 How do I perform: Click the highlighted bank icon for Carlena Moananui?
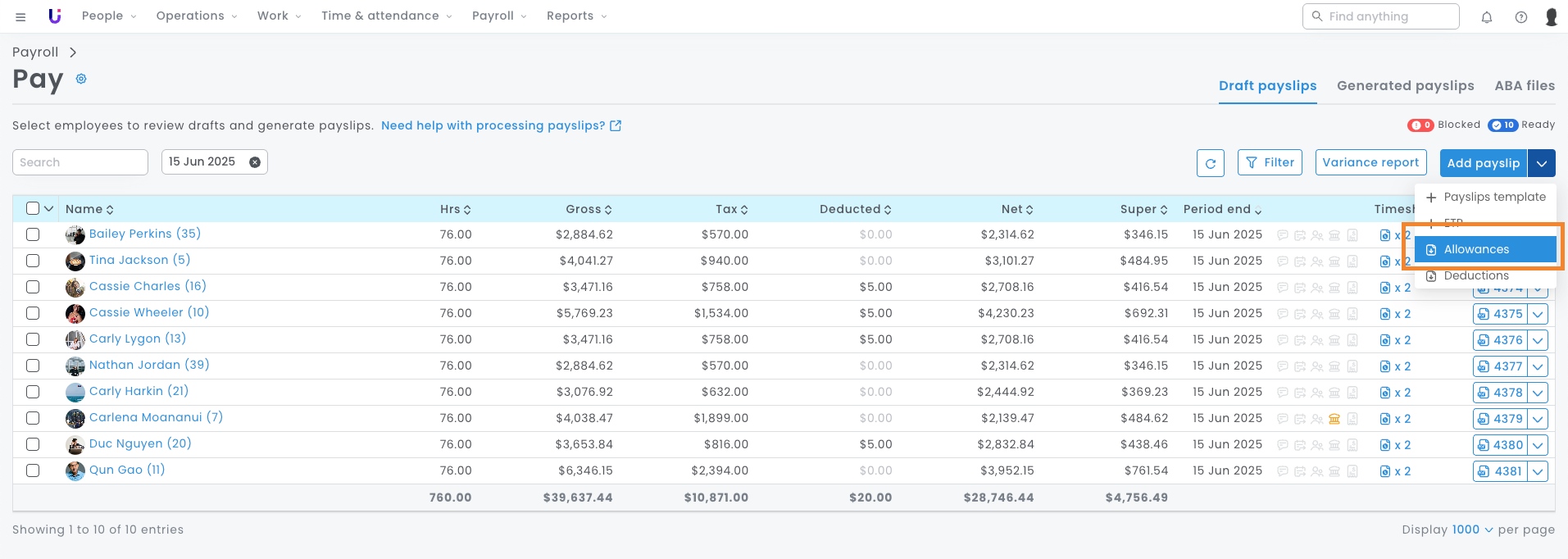tap(1334, 419)
